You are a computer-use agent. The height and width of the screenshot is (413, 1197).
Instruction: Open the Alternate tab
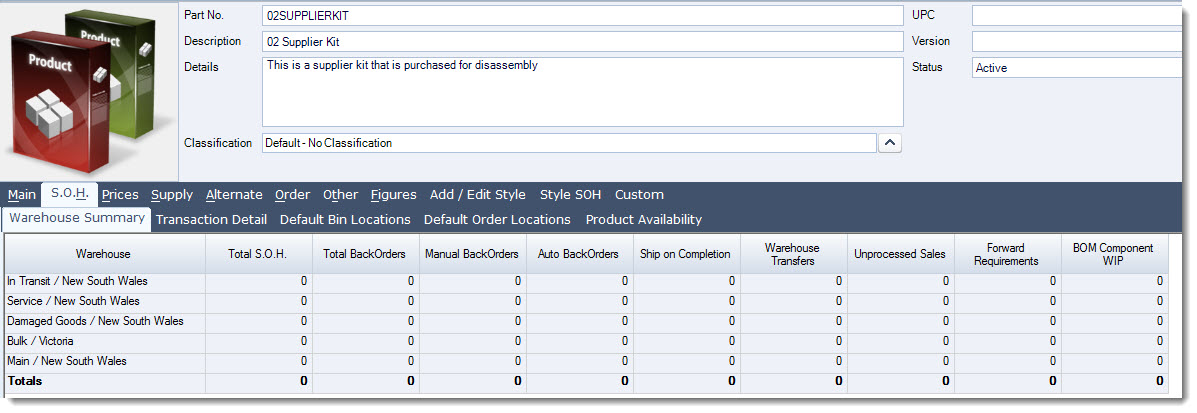click(234, 195)
